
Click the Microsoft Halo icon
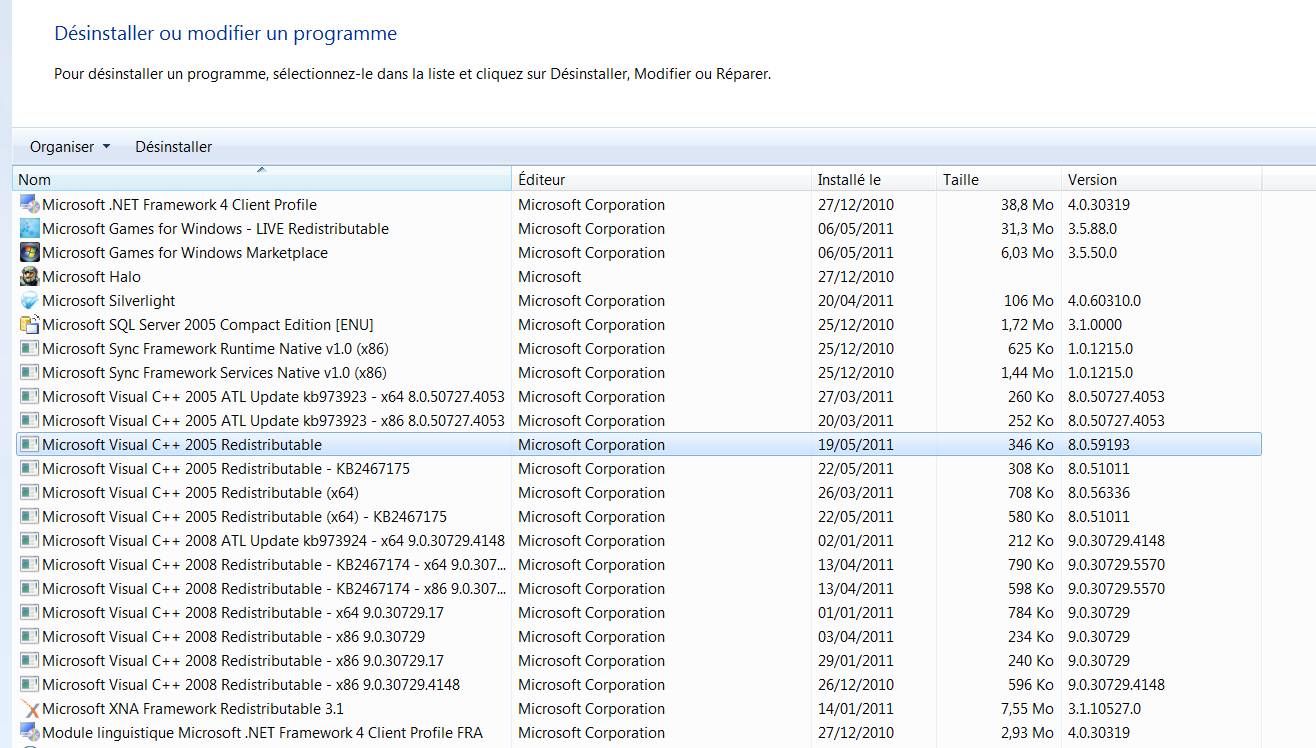click(29, 276)
